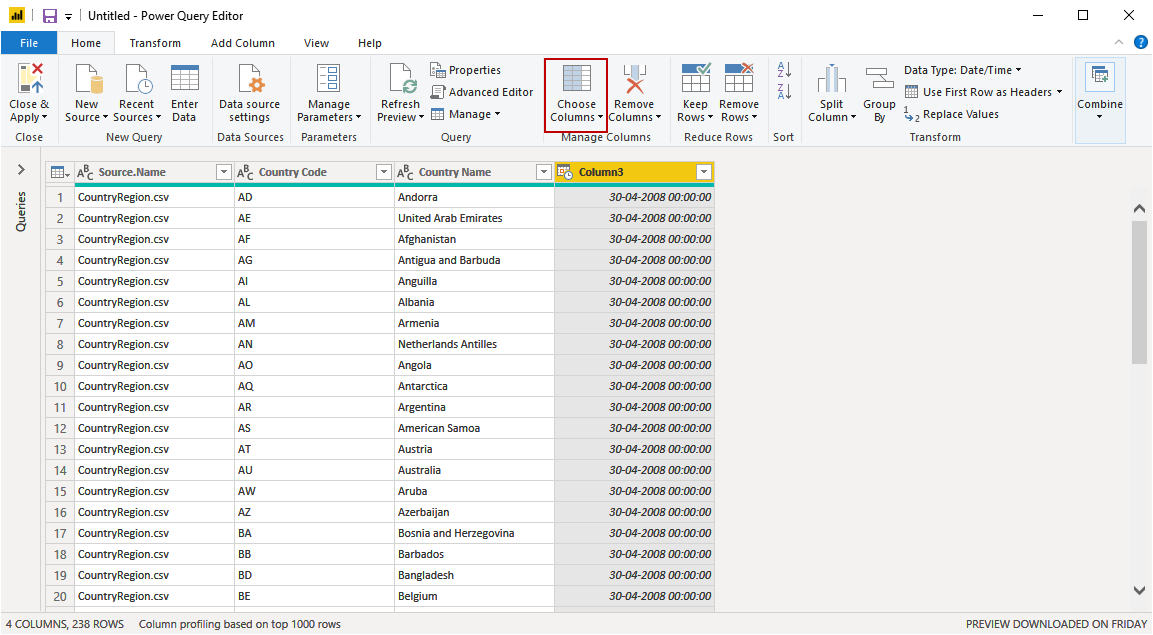Click the Split Column icon
1153x635 pixels.
click(x=831, y=80)
